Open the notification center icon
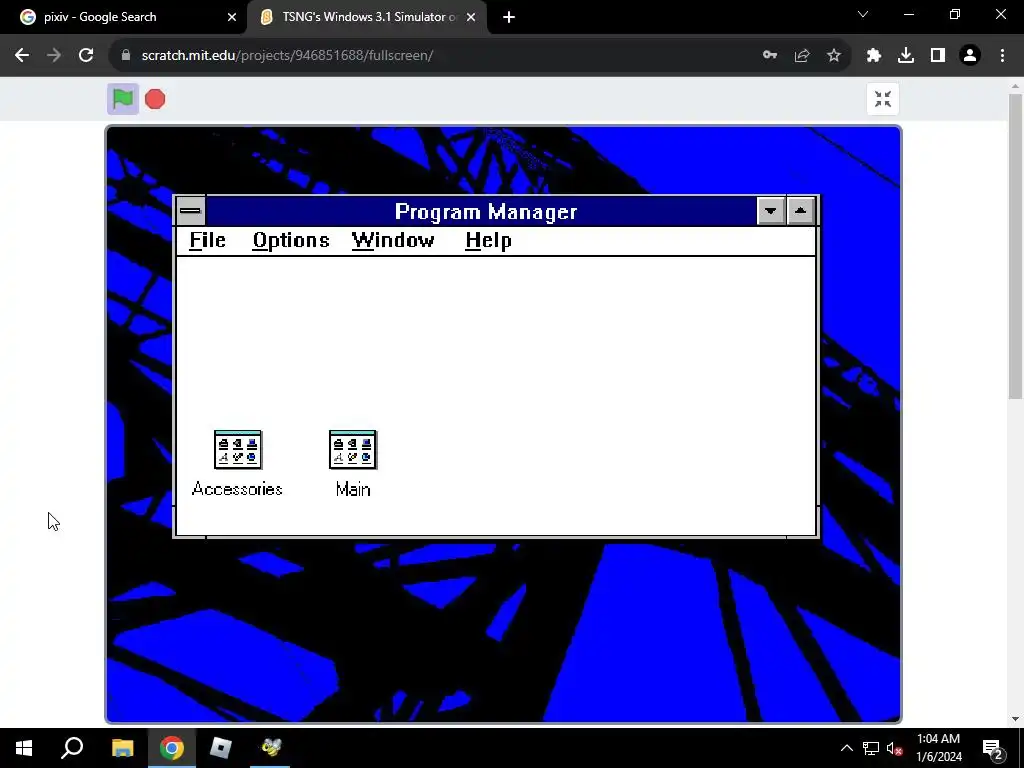1024x768 pixels. [992, 748]
